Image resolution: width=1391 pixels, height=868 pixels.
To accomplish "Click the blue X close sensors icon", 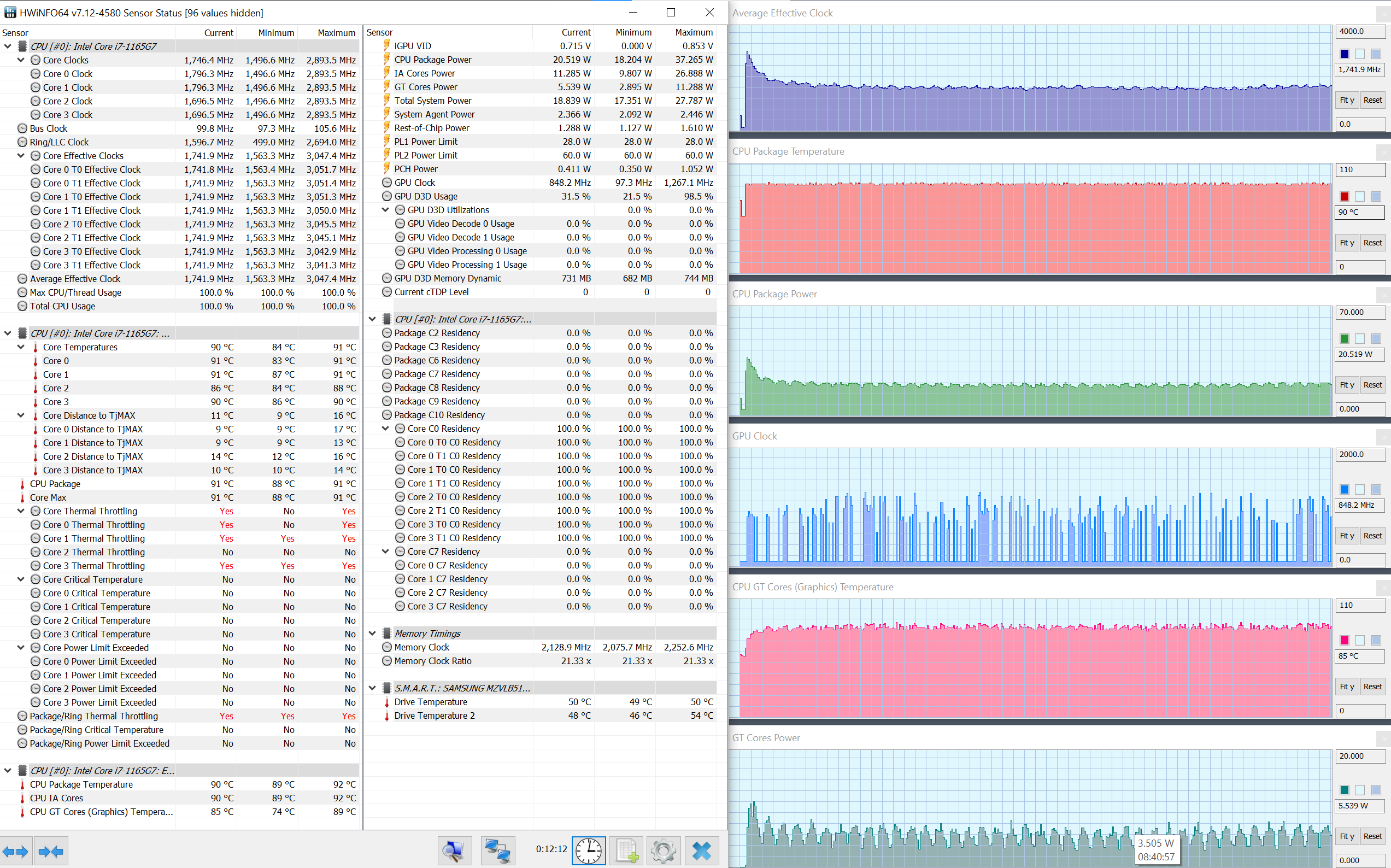I will coord(701,851).
